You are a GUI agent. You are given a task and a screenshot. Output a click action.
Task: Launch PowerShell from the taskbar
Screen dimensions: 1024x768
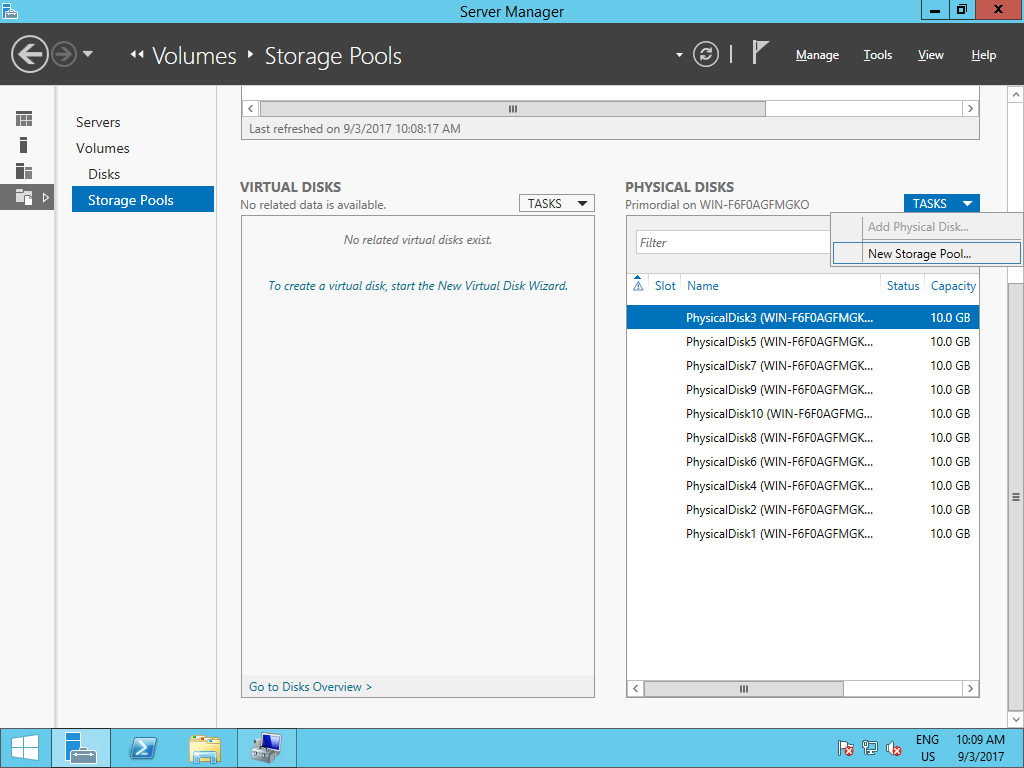pos(142,747)
